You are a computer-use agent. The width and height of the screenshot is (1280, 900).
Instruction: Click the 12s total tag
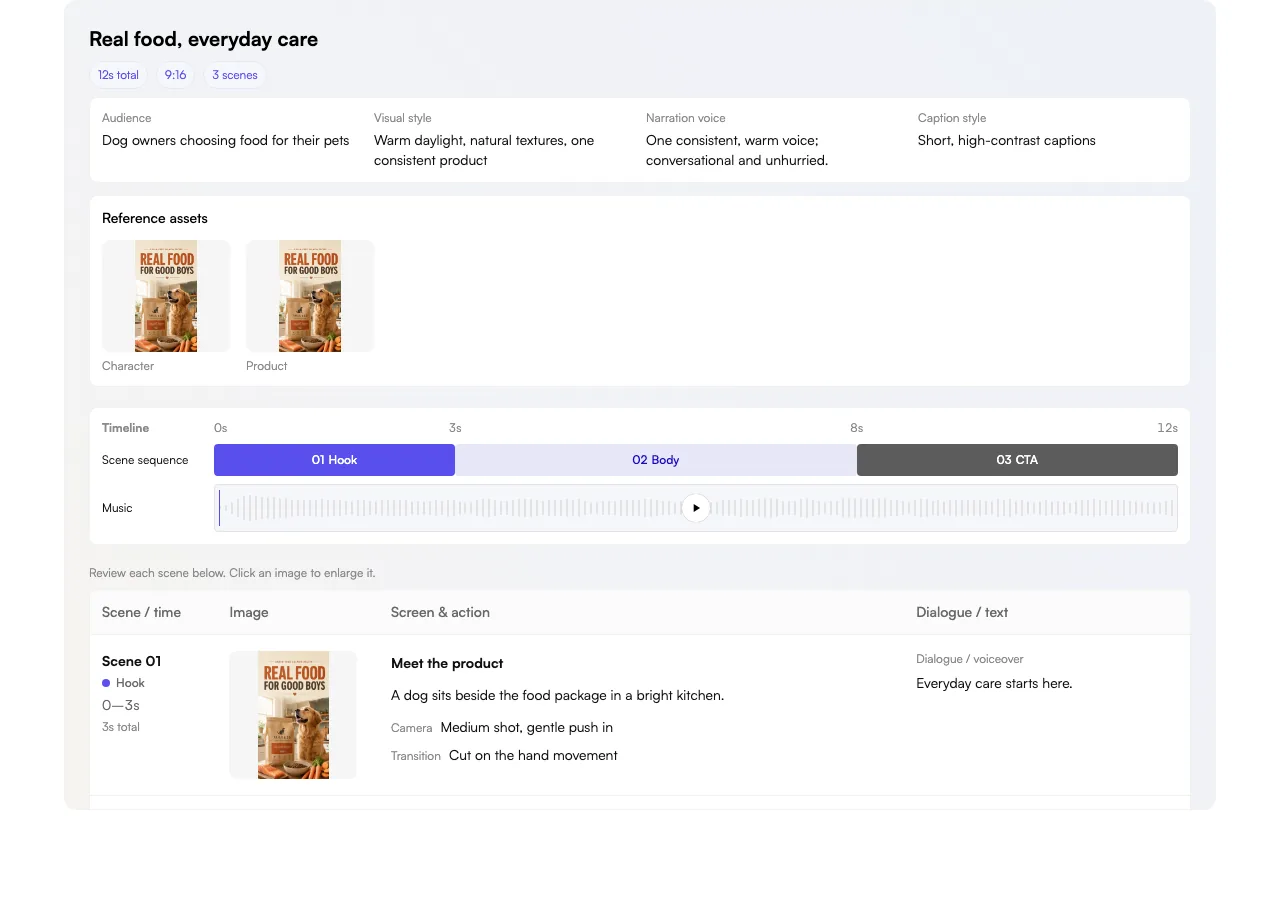point(118,75)
